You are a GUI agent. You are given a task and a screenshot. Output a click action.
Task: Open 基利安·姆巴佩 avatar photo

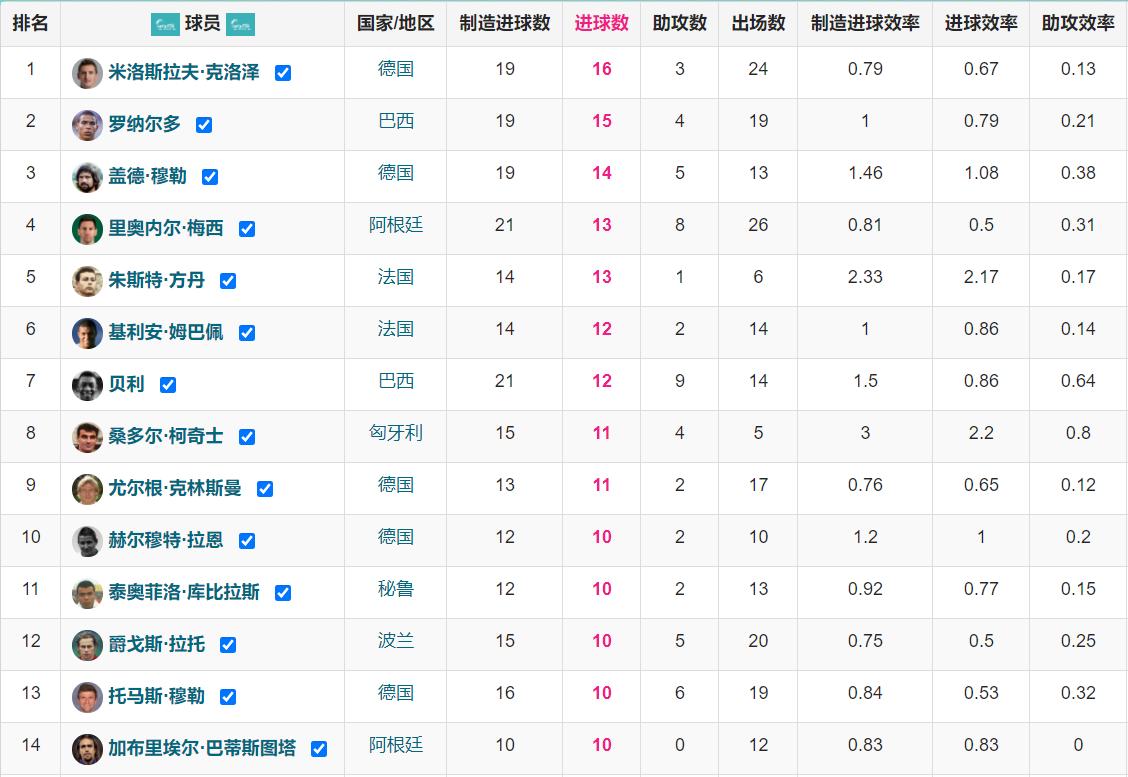[x=87, y=333]
